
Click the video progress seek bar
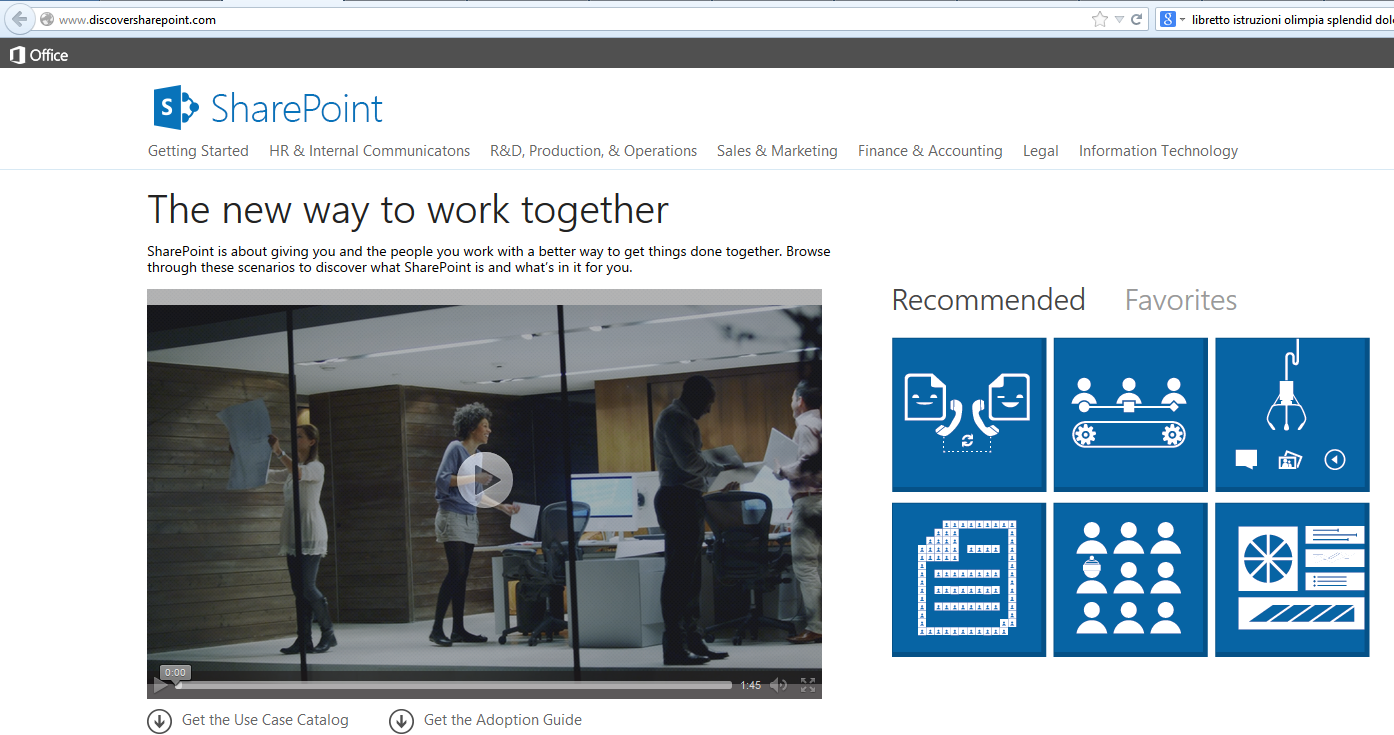click(454, 685)
